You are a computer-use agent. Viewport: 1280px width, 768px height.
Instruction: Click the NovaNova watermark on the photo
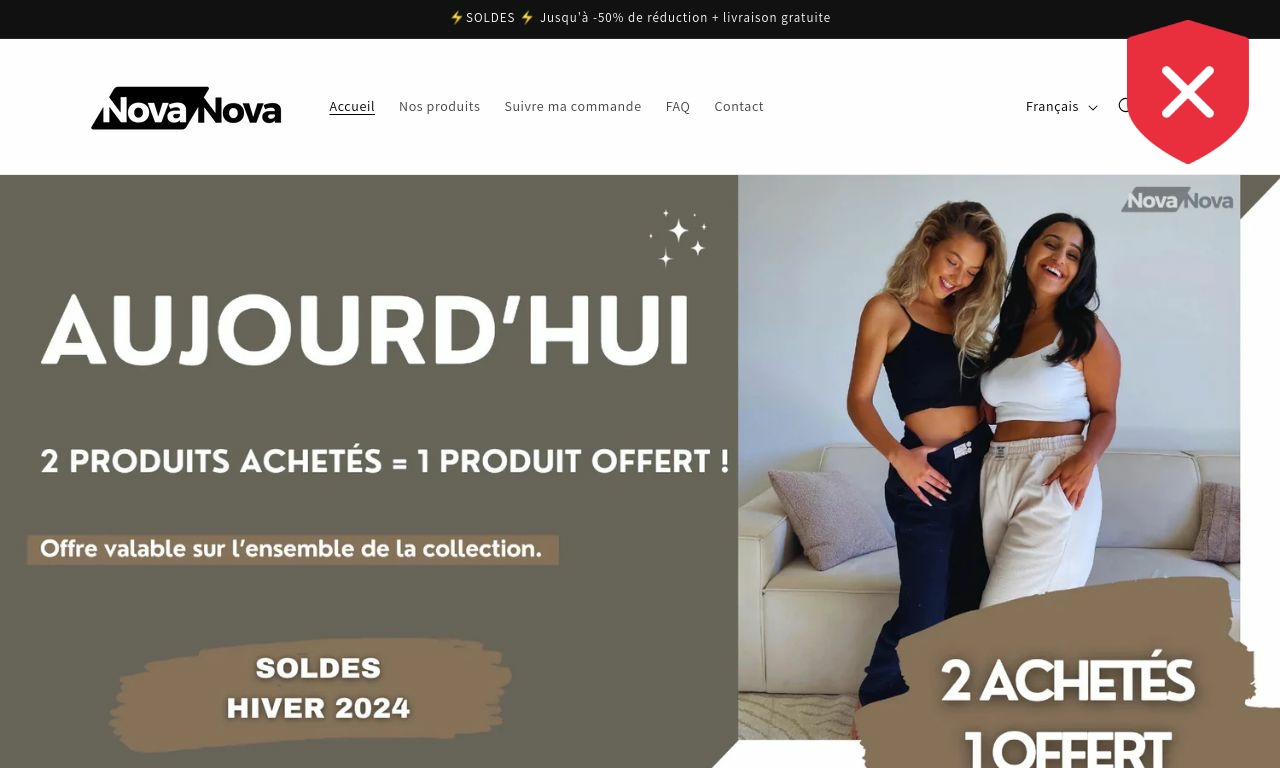(1177, 200)
